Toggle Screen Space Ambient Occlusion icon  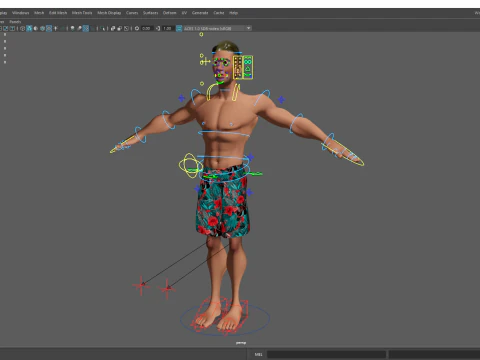pos(72,28)
